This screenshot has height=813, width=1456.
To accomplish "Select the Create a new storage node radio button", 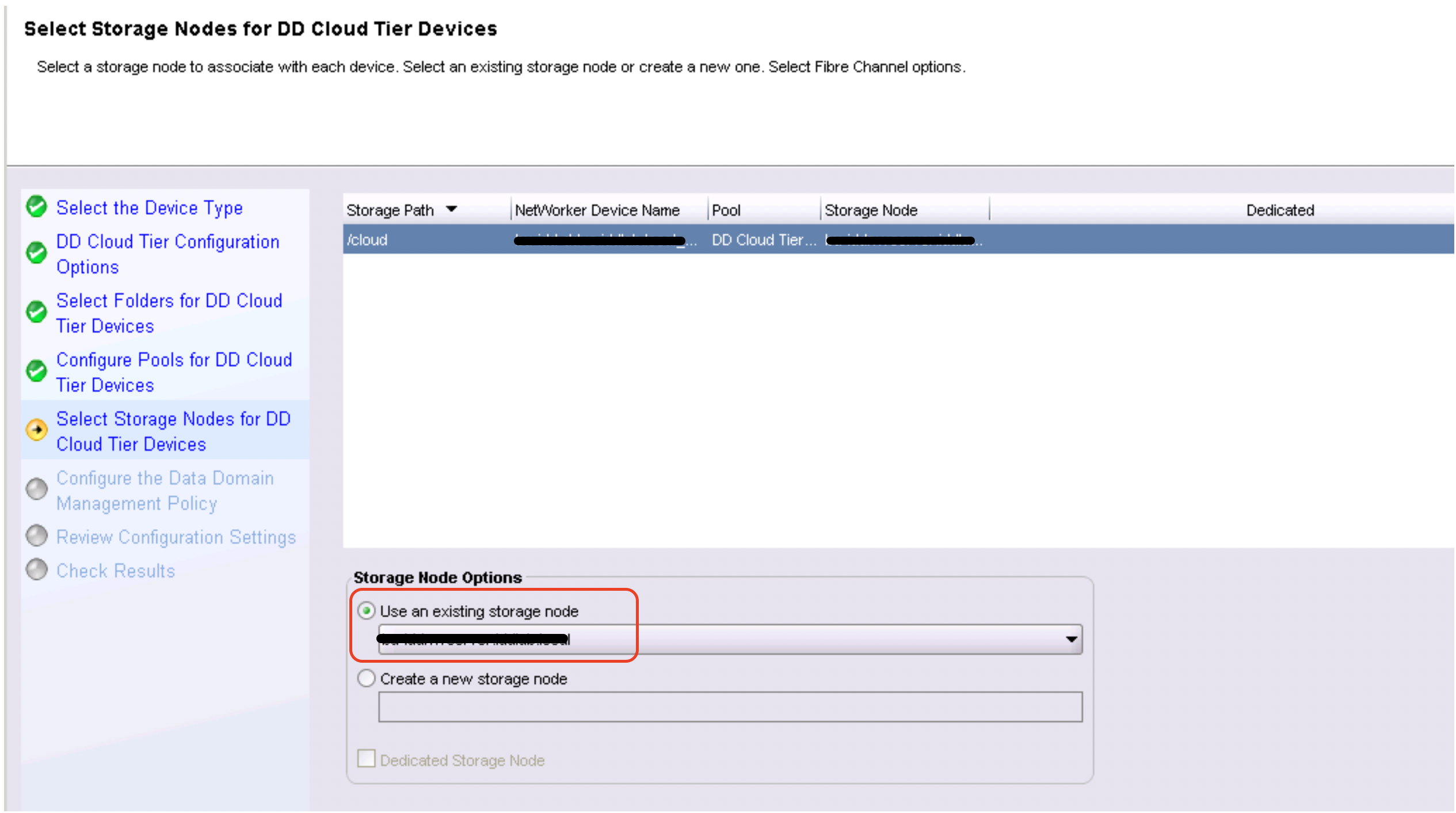I will click(367, 678).
